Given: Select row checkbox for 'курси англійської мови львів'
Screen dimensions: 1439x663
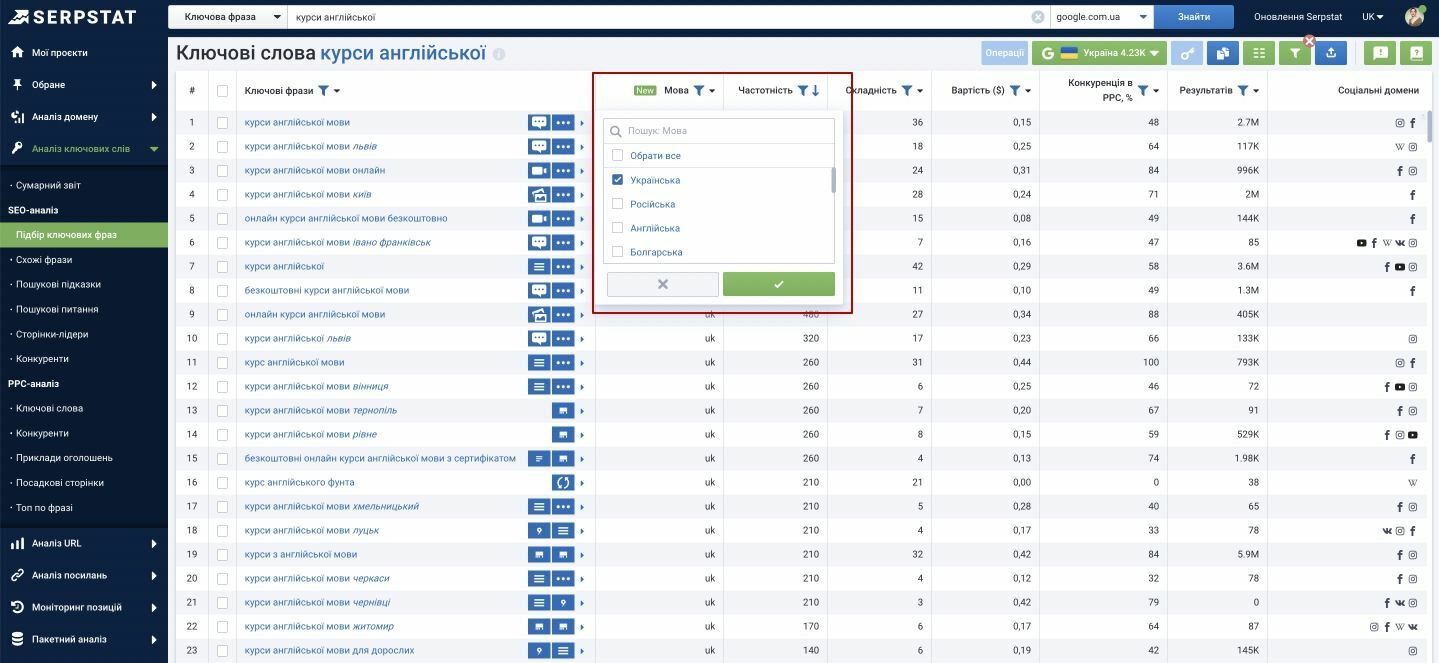Looking at the screenshot, I should pyautogui.click(x=222, y=147).
